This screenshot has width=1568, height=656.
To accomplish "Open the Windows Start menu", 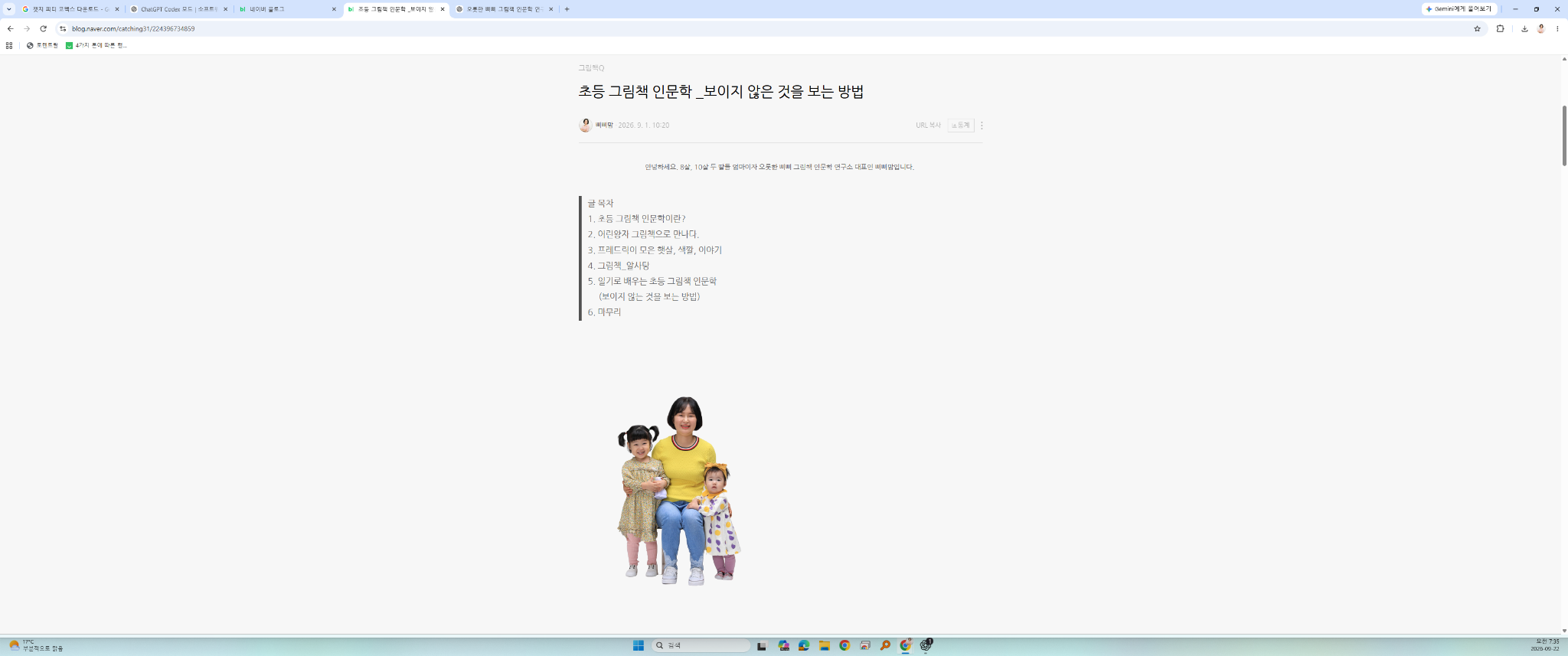I will tap(638, 645).
